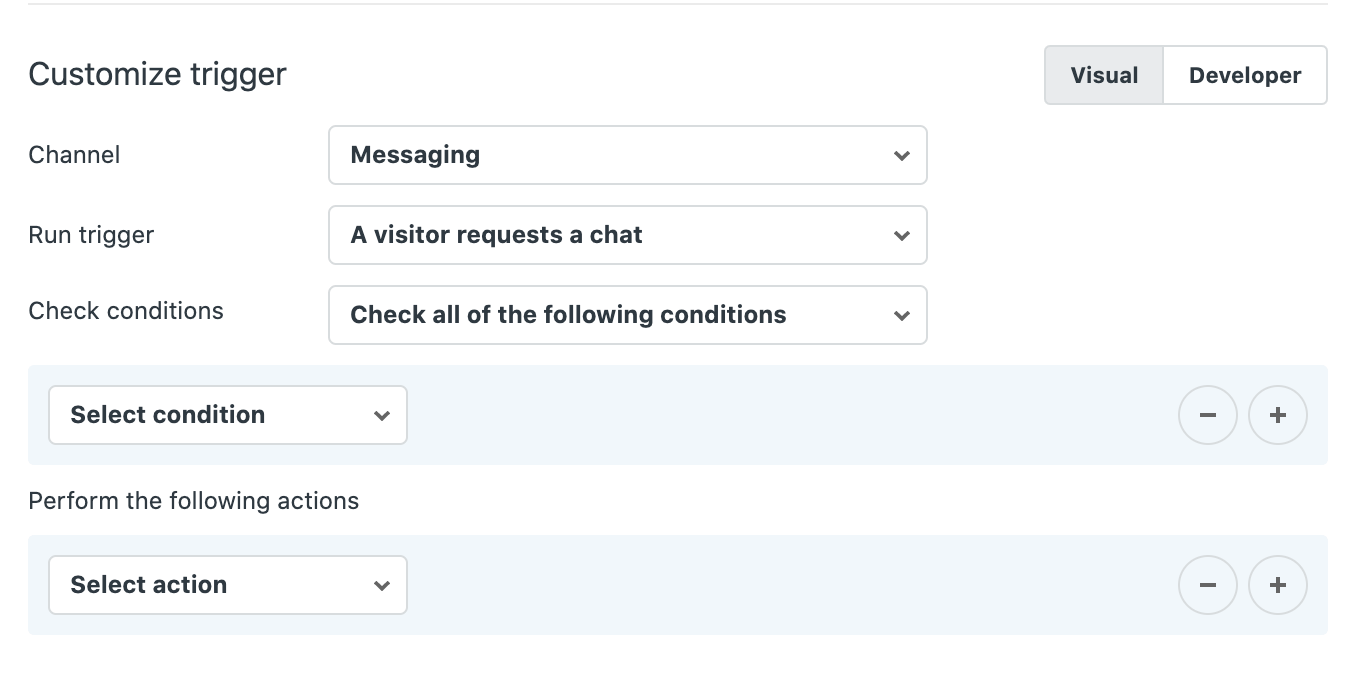Open the Select action dropdown
Viewport: 1350px width, 673px height.
coord(228,585)
